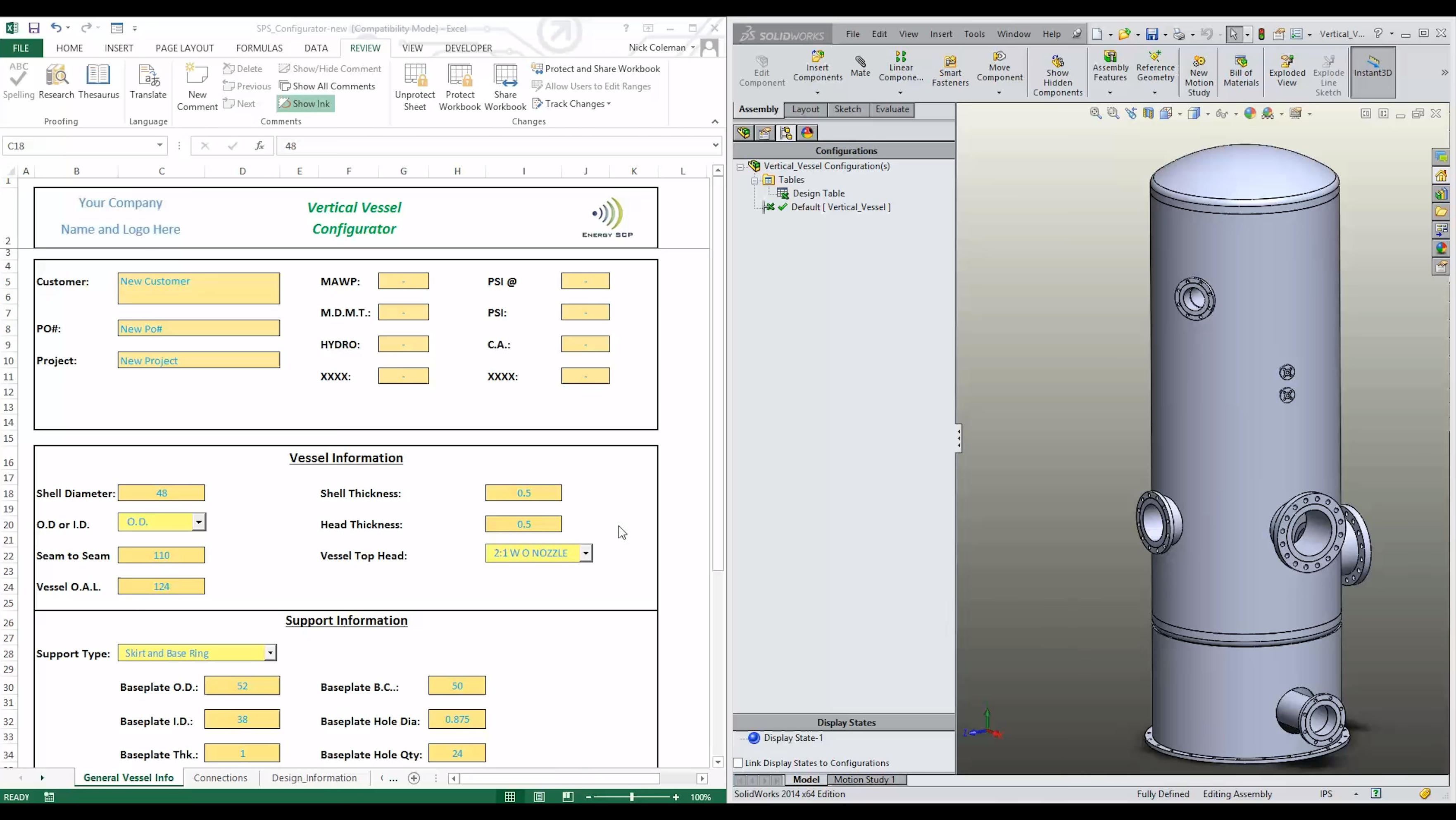Select Zoom to Fit in graphics toolbar

pos(1095,113)
